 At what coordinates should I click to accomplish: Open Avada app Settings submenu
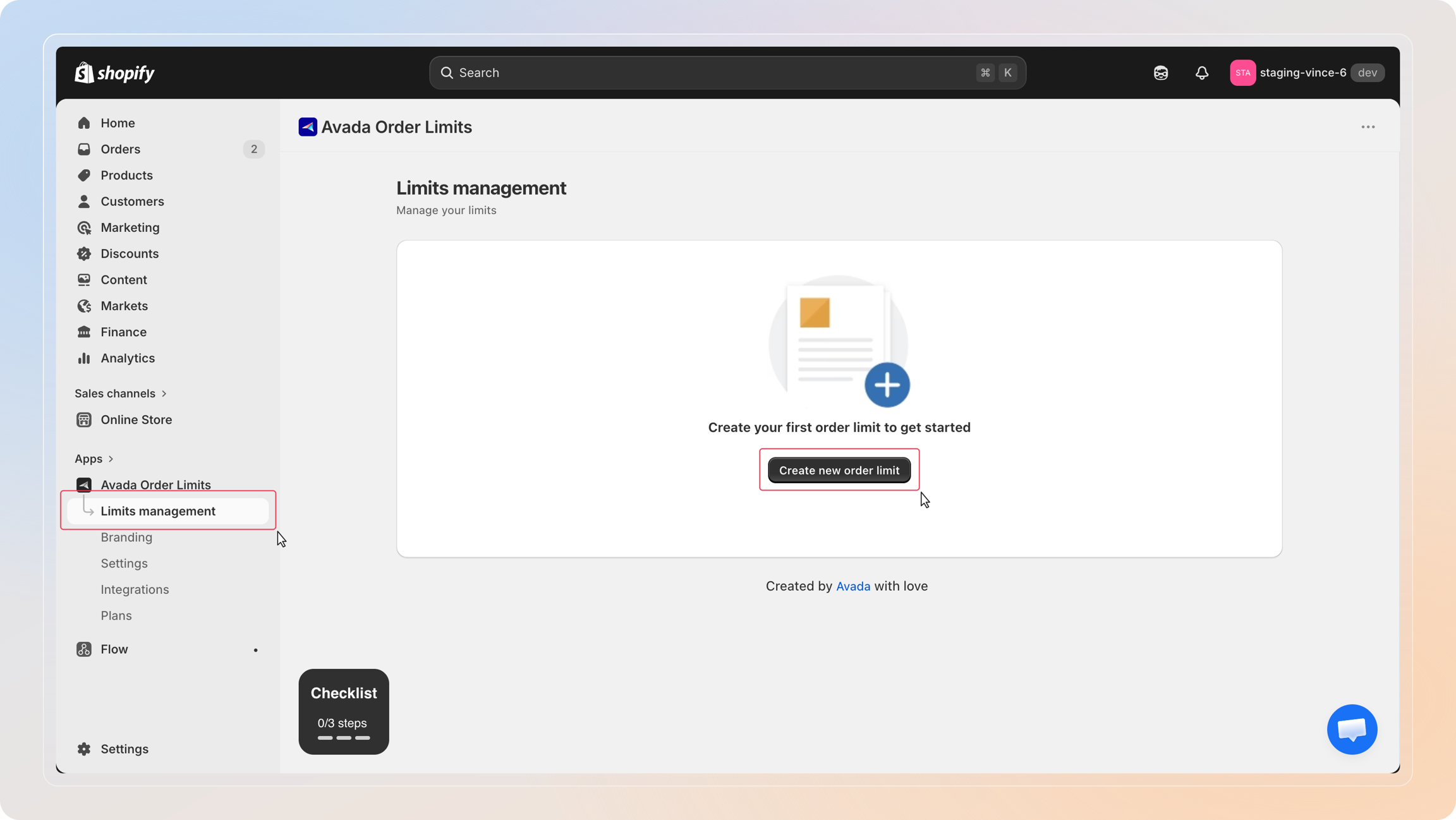pos(124,564)
